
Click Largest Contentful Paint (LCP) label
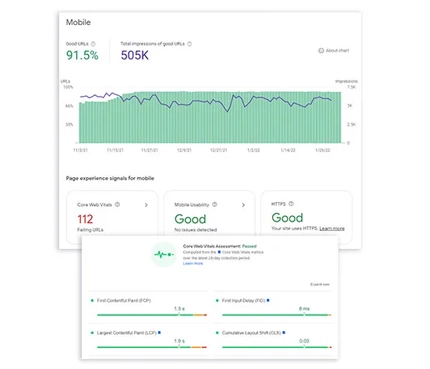coord(127,333)
